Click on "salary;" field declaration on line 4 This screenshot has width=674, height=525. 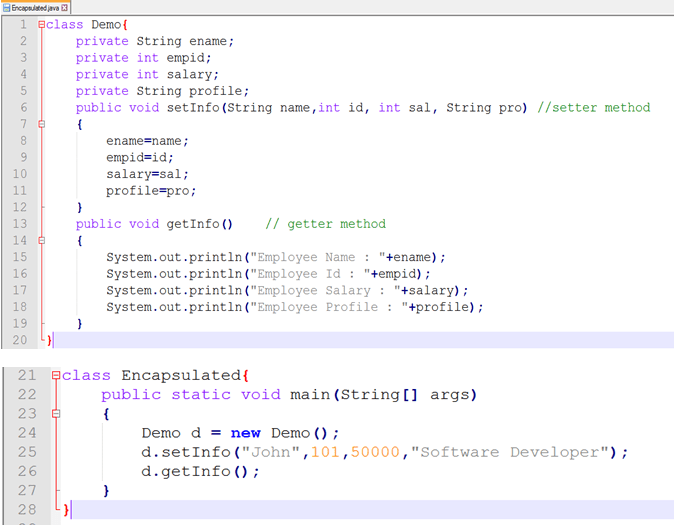[193, 74]
